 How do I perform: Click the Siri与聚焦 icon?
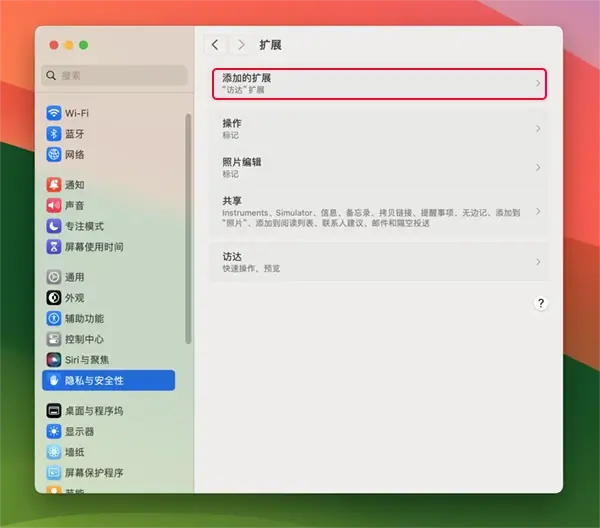[x=54, y=360]
